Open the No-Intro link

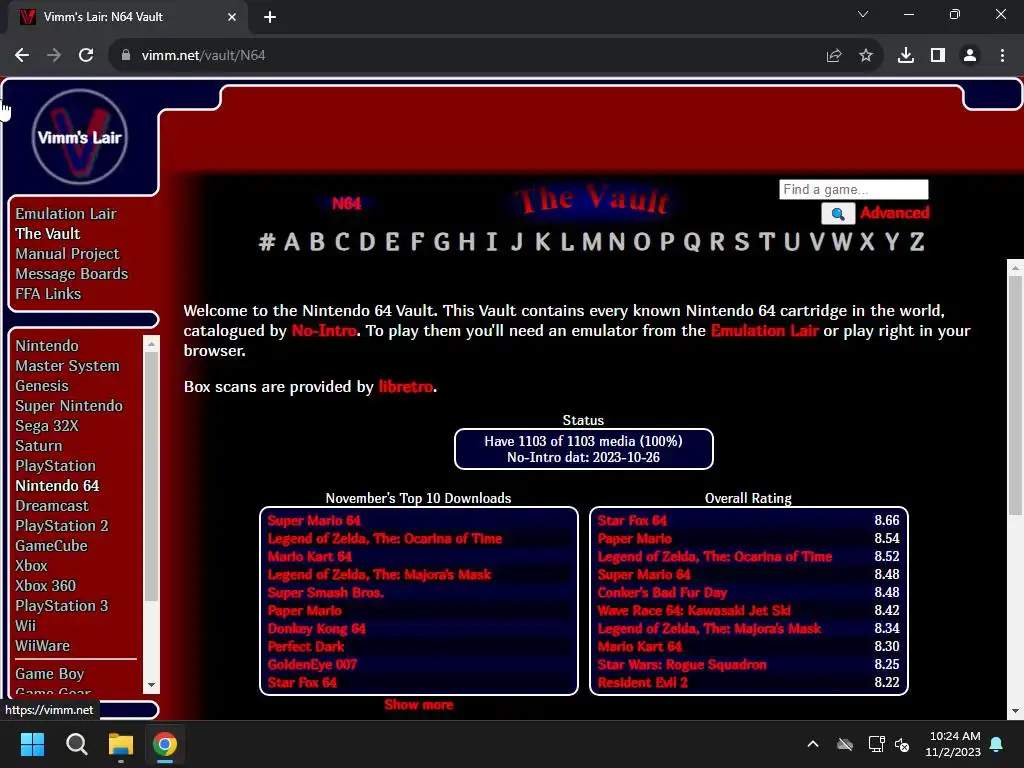324,330
